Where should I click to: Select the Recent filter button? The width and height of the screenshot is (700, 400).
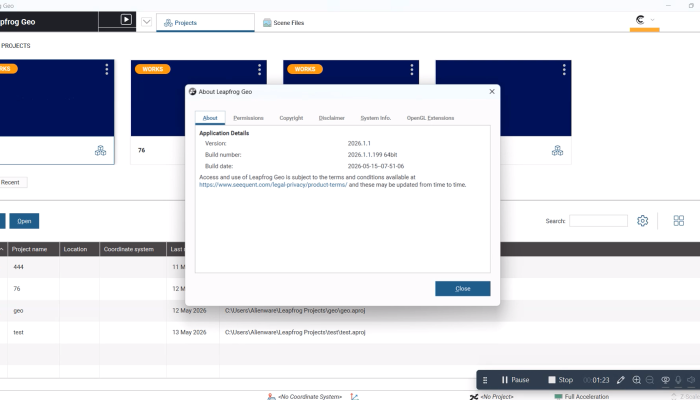[x=12, y=182]
